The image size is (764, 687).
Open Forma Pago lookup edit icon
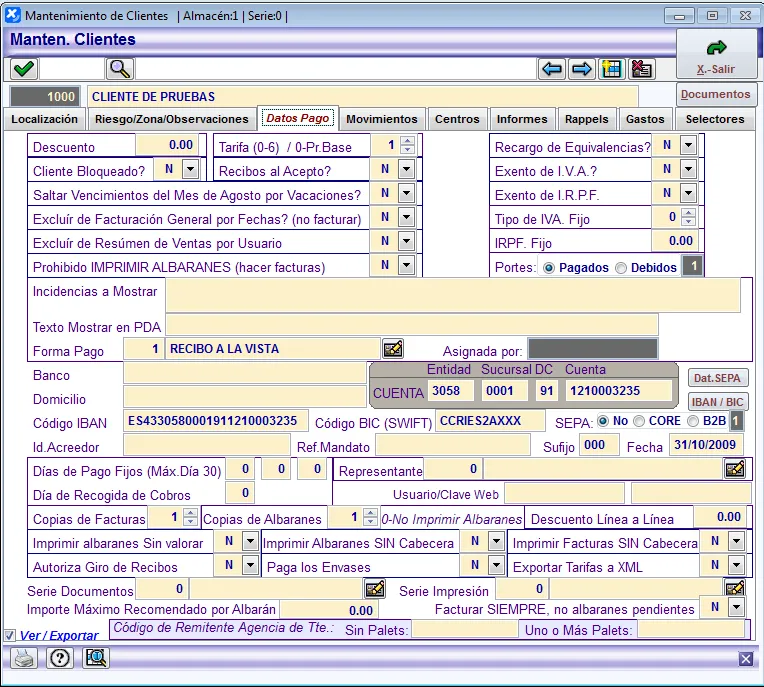(394, 349)
